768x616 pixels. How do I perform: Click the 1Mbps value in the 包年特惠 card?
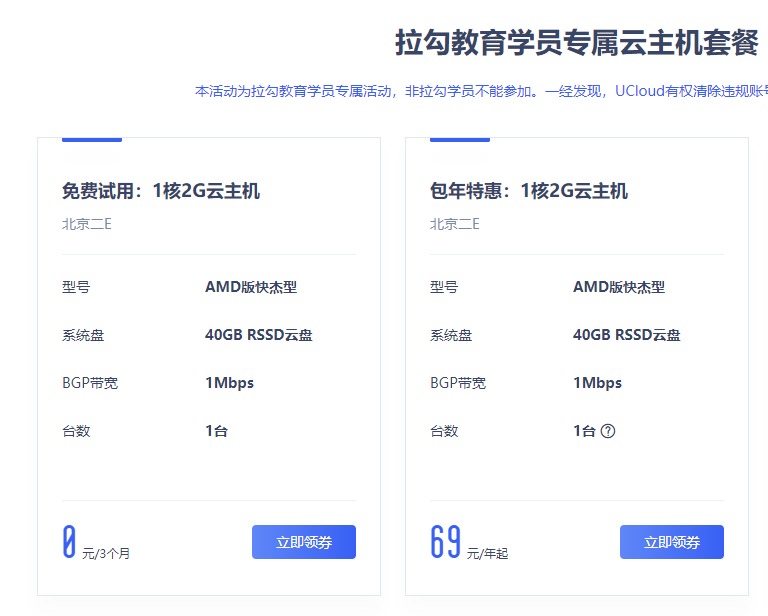click(x=598, y=383)
